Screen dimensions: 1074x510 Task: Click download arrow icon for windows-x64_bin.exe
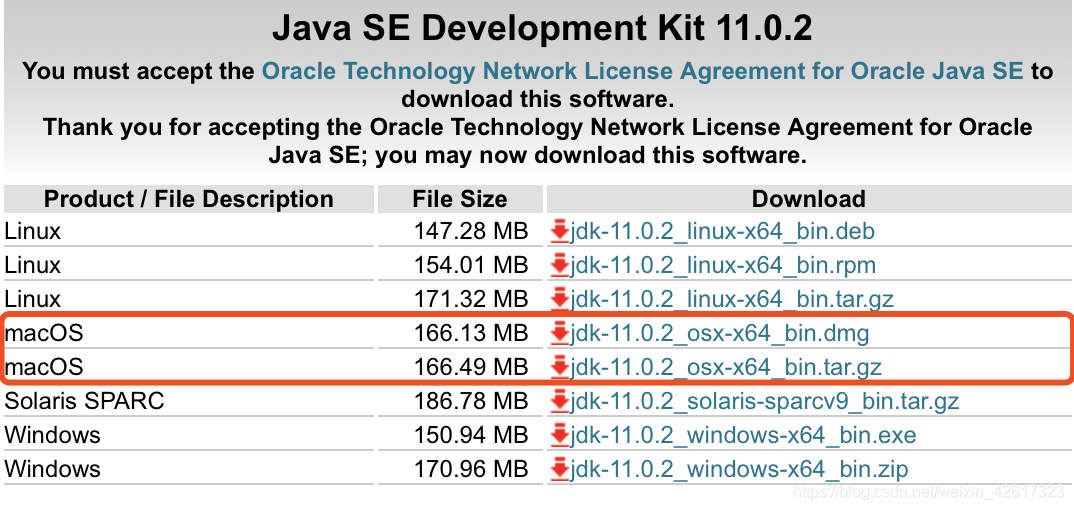[560, 435]
